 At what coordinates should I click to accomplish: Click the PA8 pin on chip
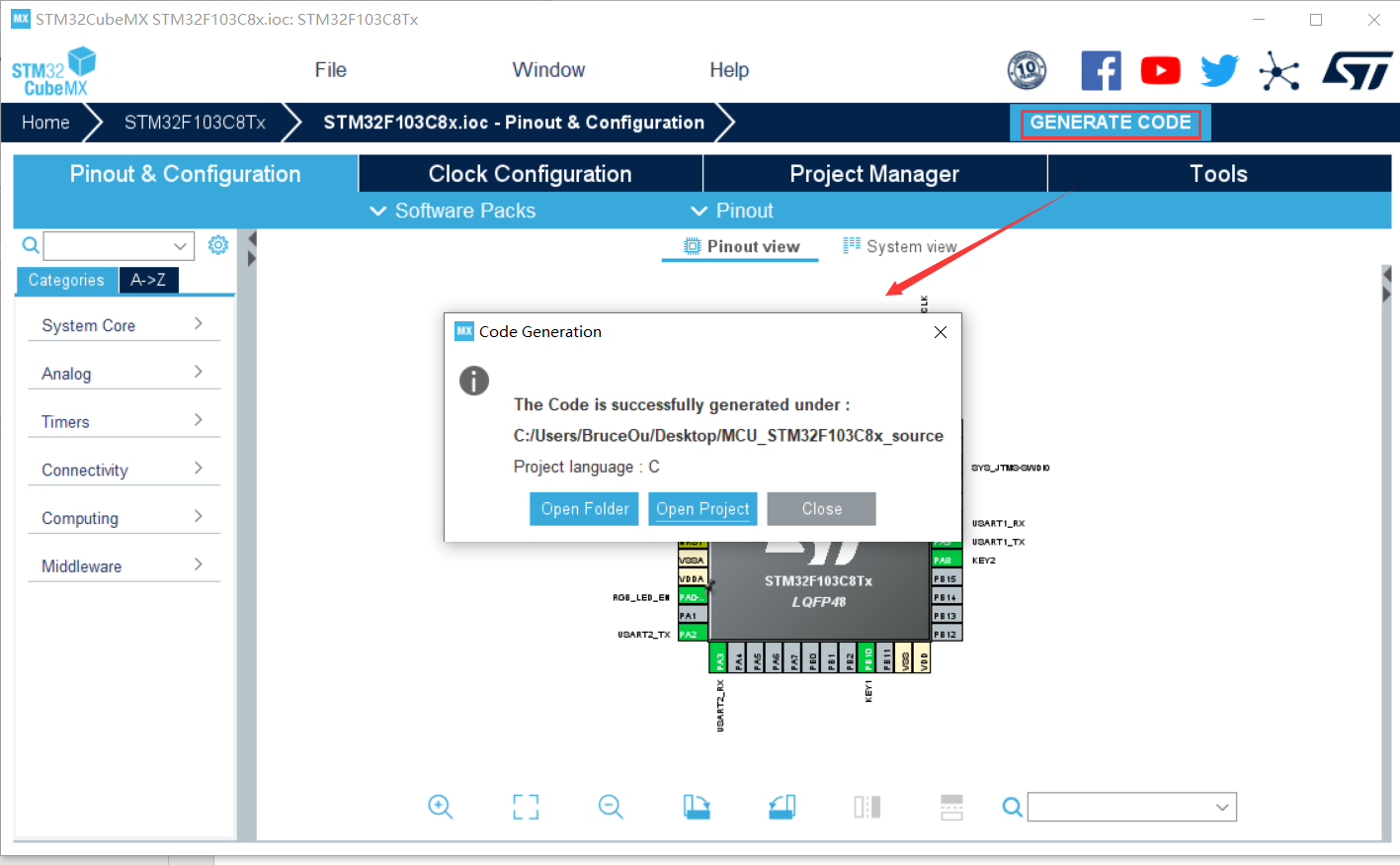pyautogui.click(x=947, y=560)
